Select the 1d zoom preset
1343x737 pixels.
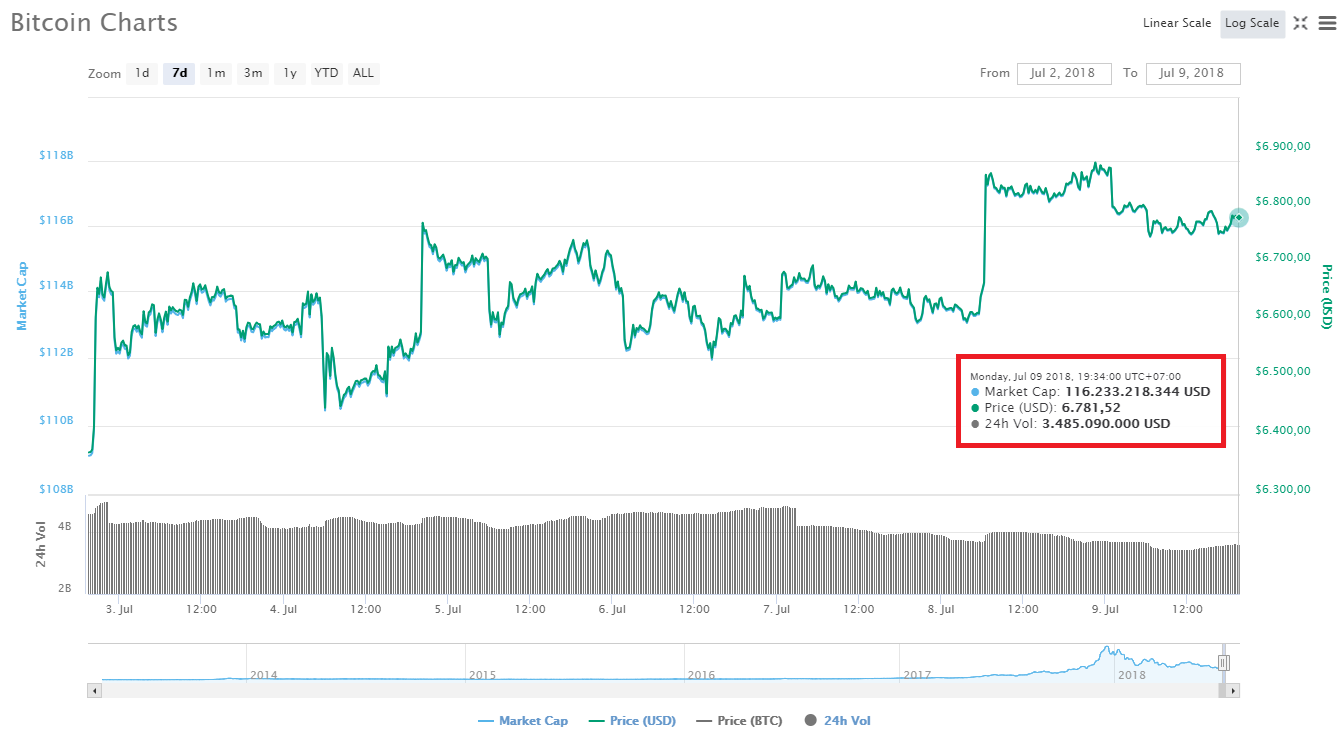(141, 72)
